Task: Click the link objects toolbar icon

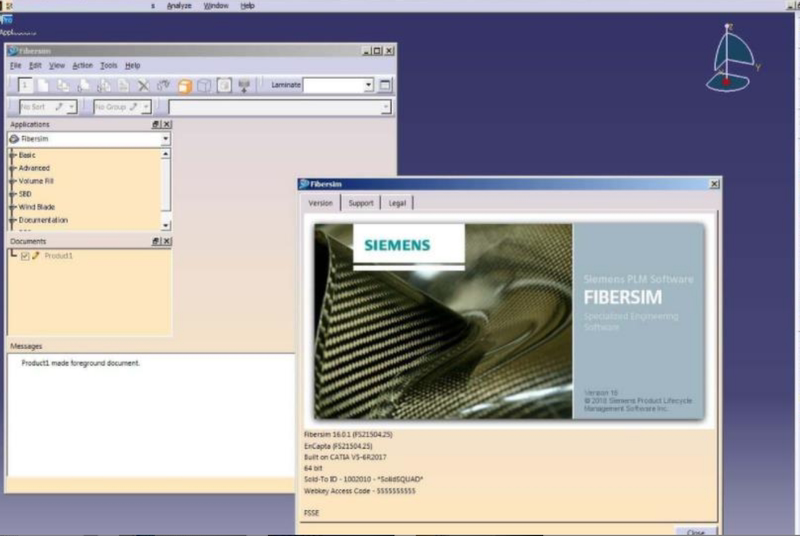Action: (163, 85)
